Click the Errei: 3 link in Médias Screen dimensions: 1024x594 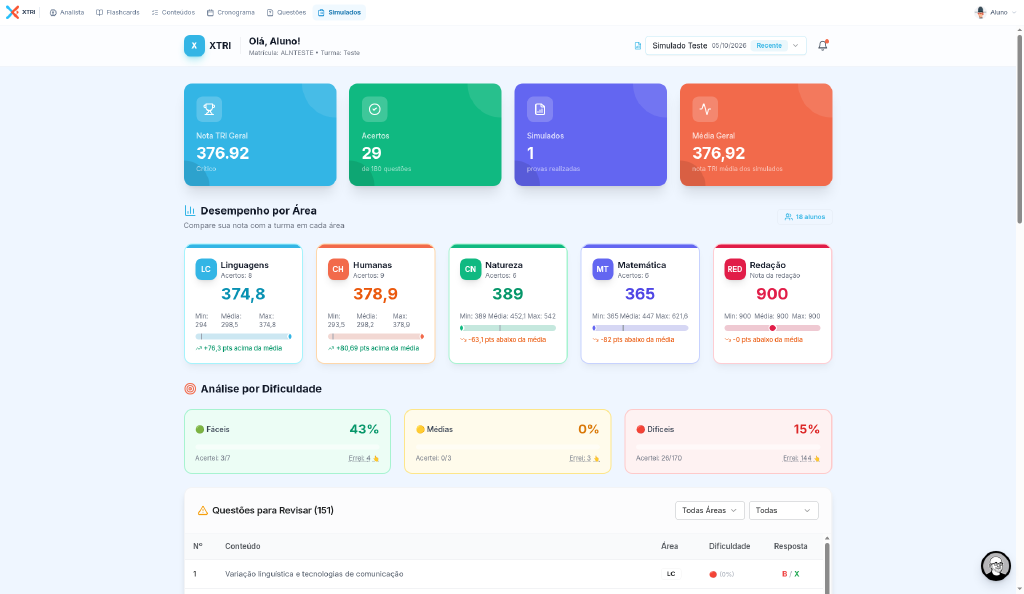(x=584, y=458)
